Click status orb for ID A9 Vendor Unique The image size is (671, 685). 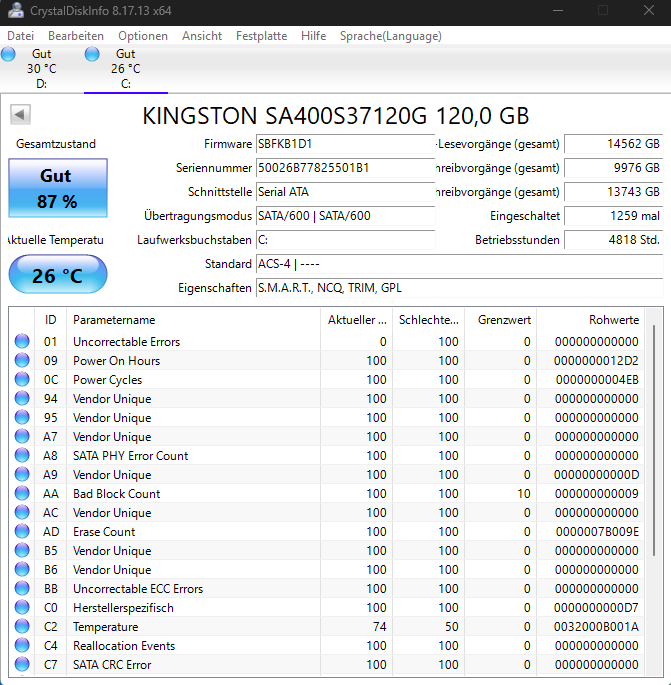click(22, 474)
